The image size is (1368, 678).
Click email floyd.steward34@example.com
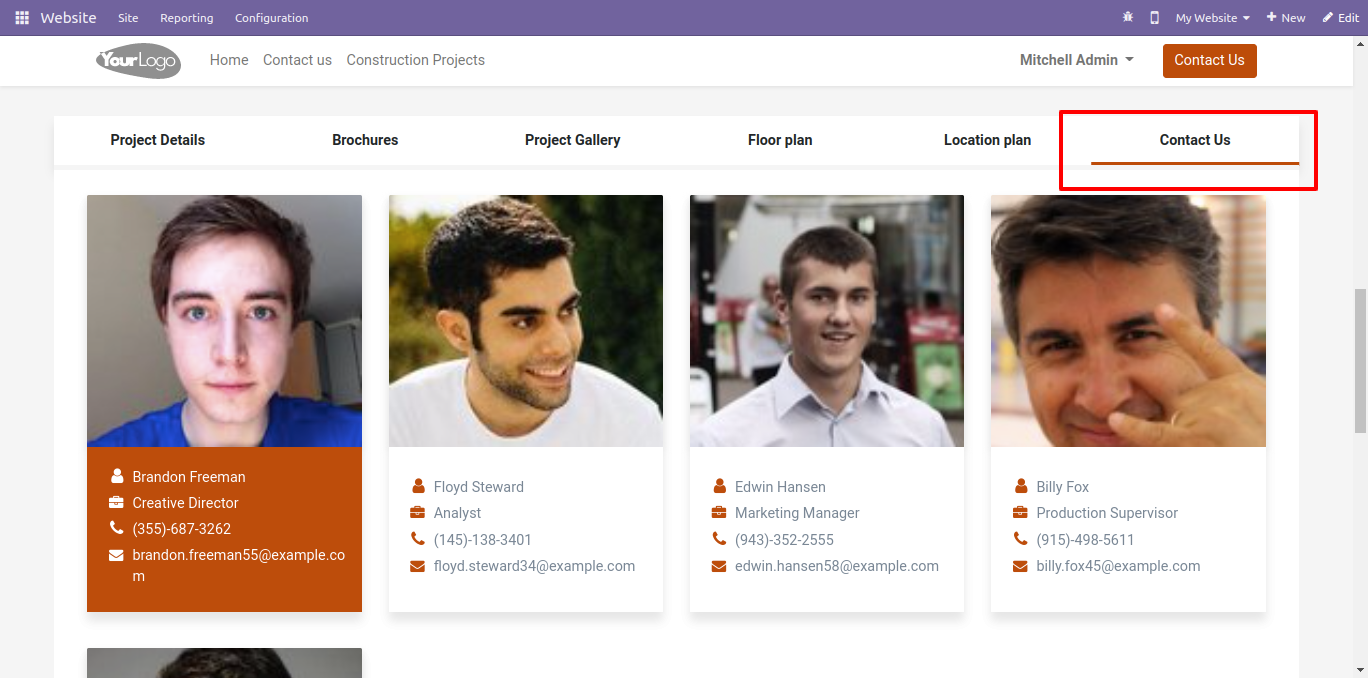tap(535, 566)
